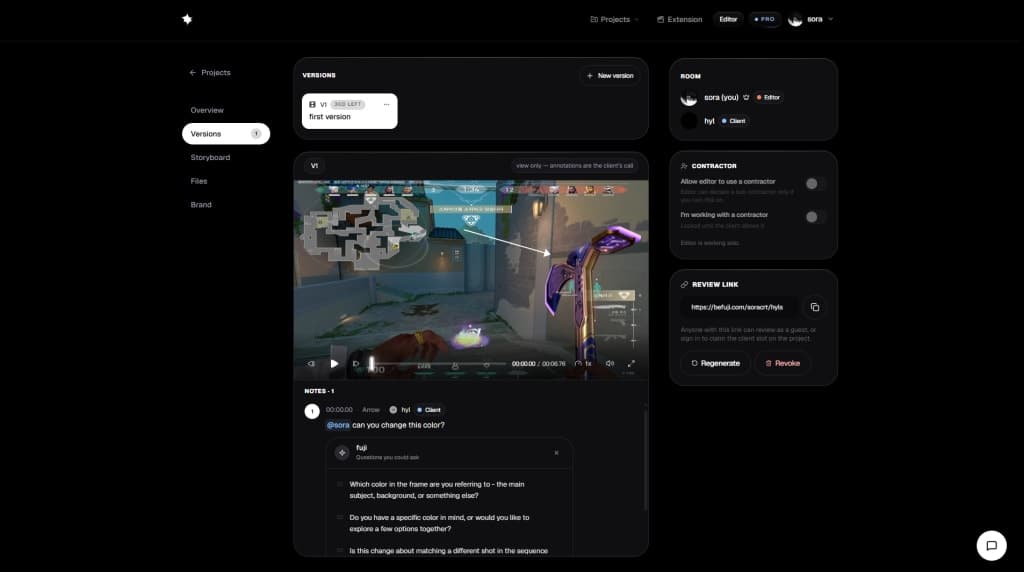Create a New version
The image size is (1024, 572).
[x=610, y=76]
